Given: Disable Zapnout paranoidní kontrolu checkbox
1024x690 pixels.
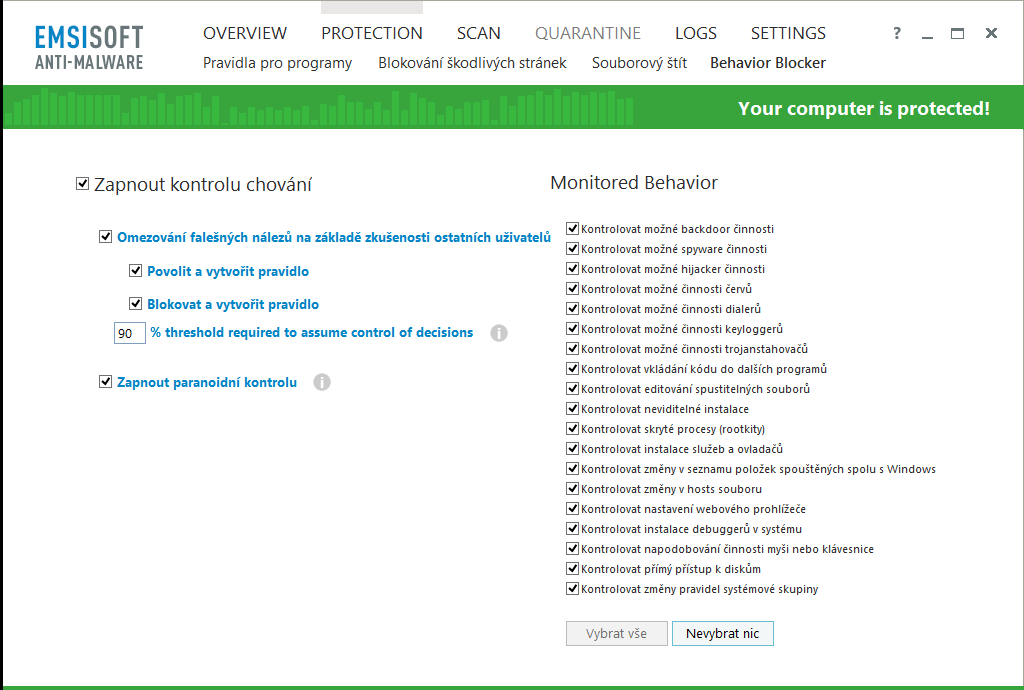Looking at the screenshot, I should coord(105,382).
